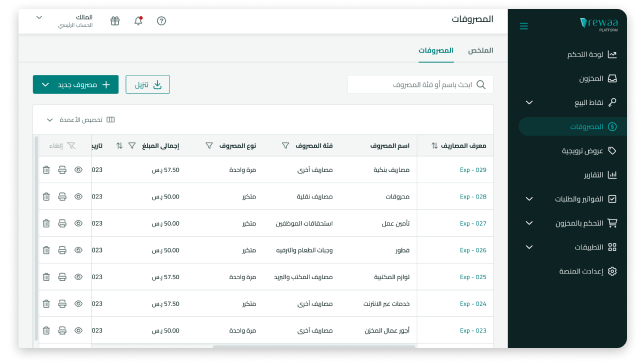Open expense link Exp - 026

click(473, 250)
